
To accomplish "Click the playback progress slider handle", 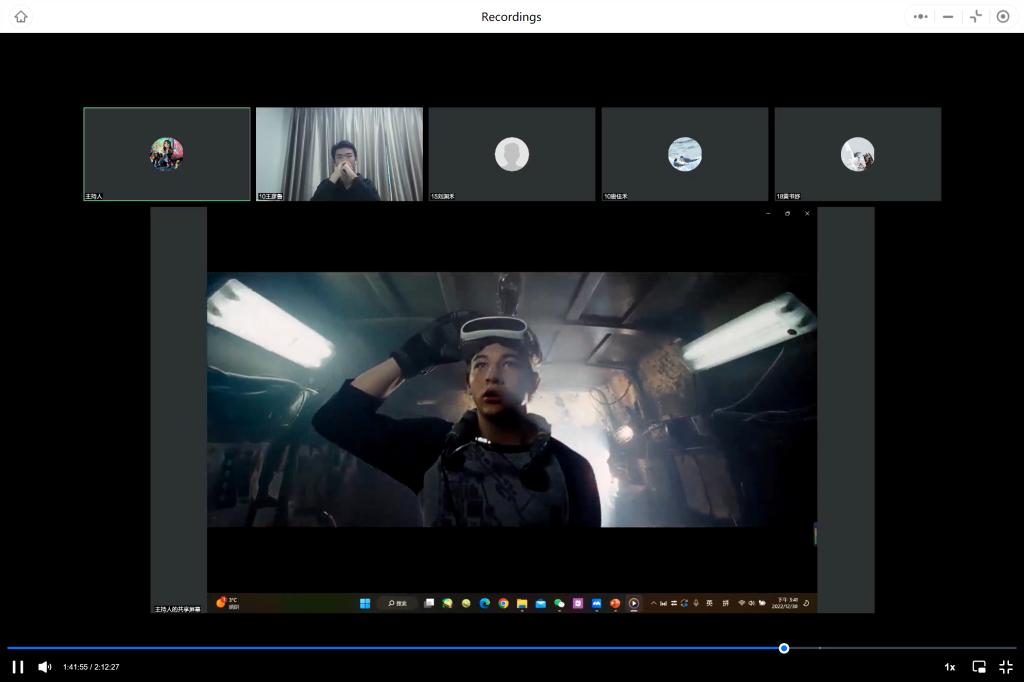I will [784, 648].
